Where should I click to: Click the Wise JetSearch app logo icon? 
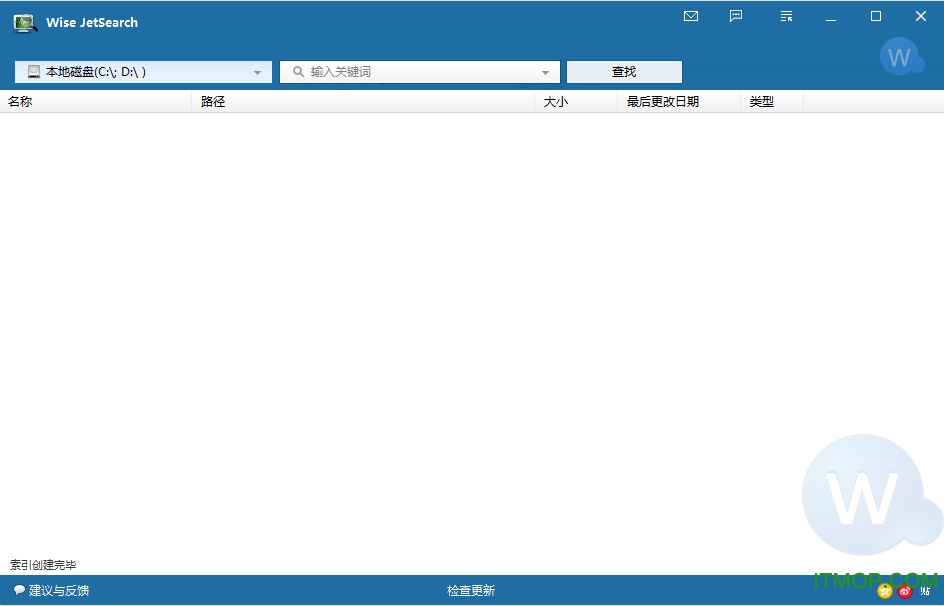click(x=25, y=22)
